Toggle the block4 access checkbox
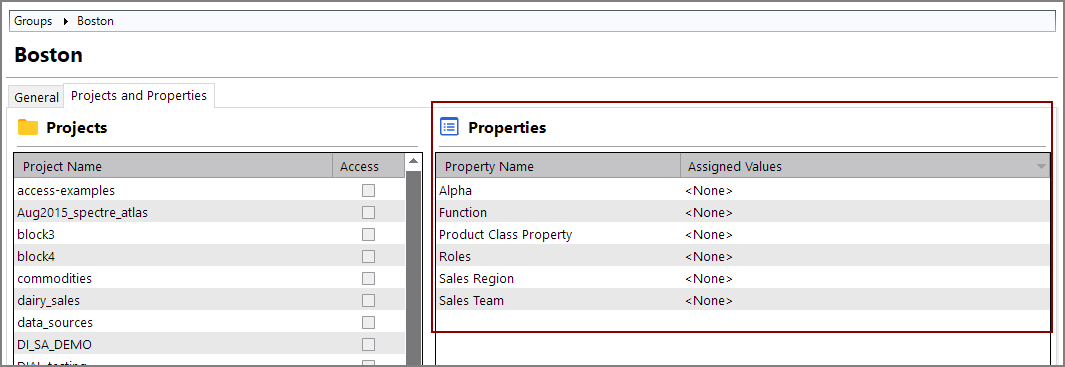 tap(368, 256)
